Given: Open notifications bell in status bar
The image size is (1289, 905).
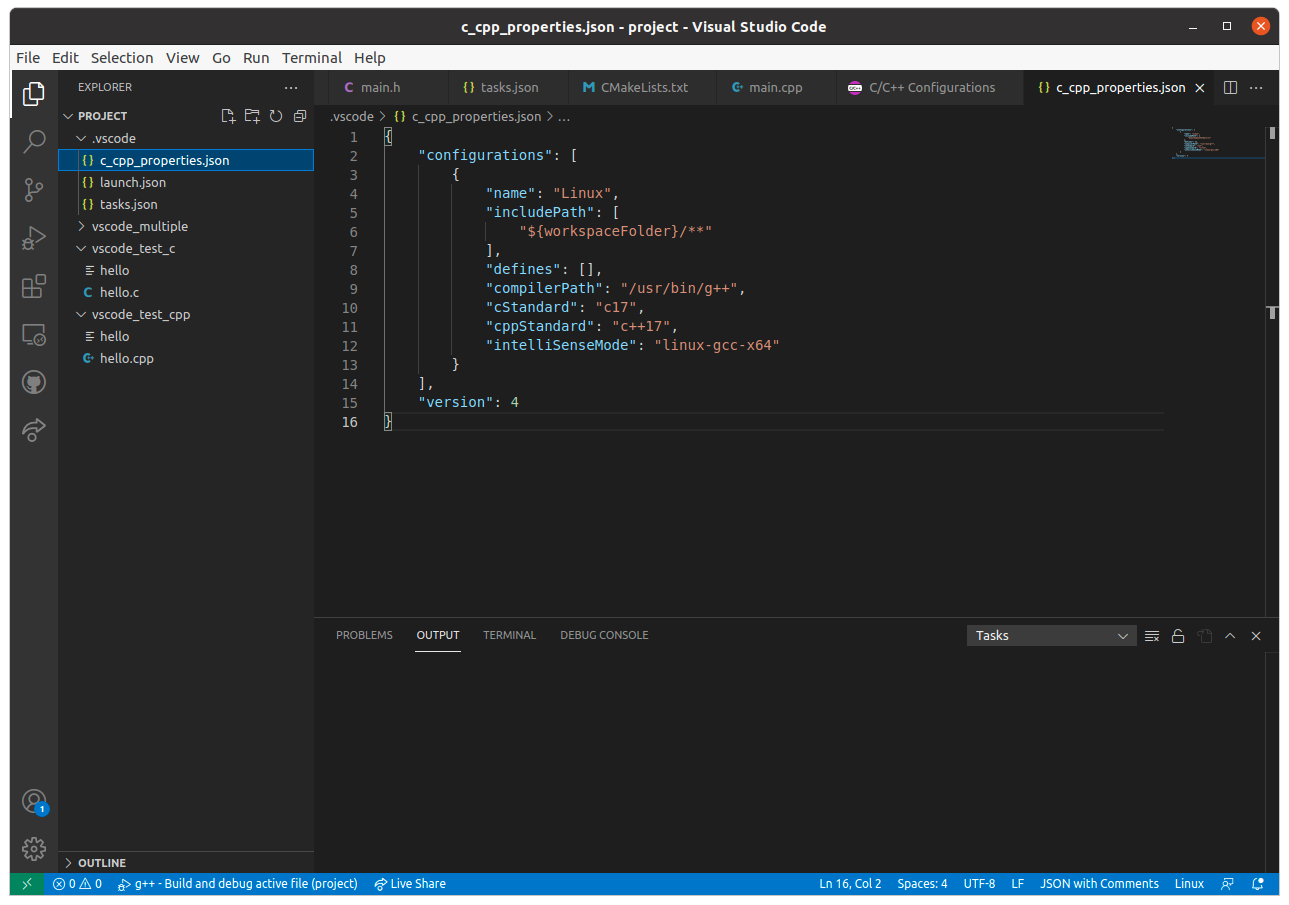Looking at the screenshot, I should tap(1258, 884).
